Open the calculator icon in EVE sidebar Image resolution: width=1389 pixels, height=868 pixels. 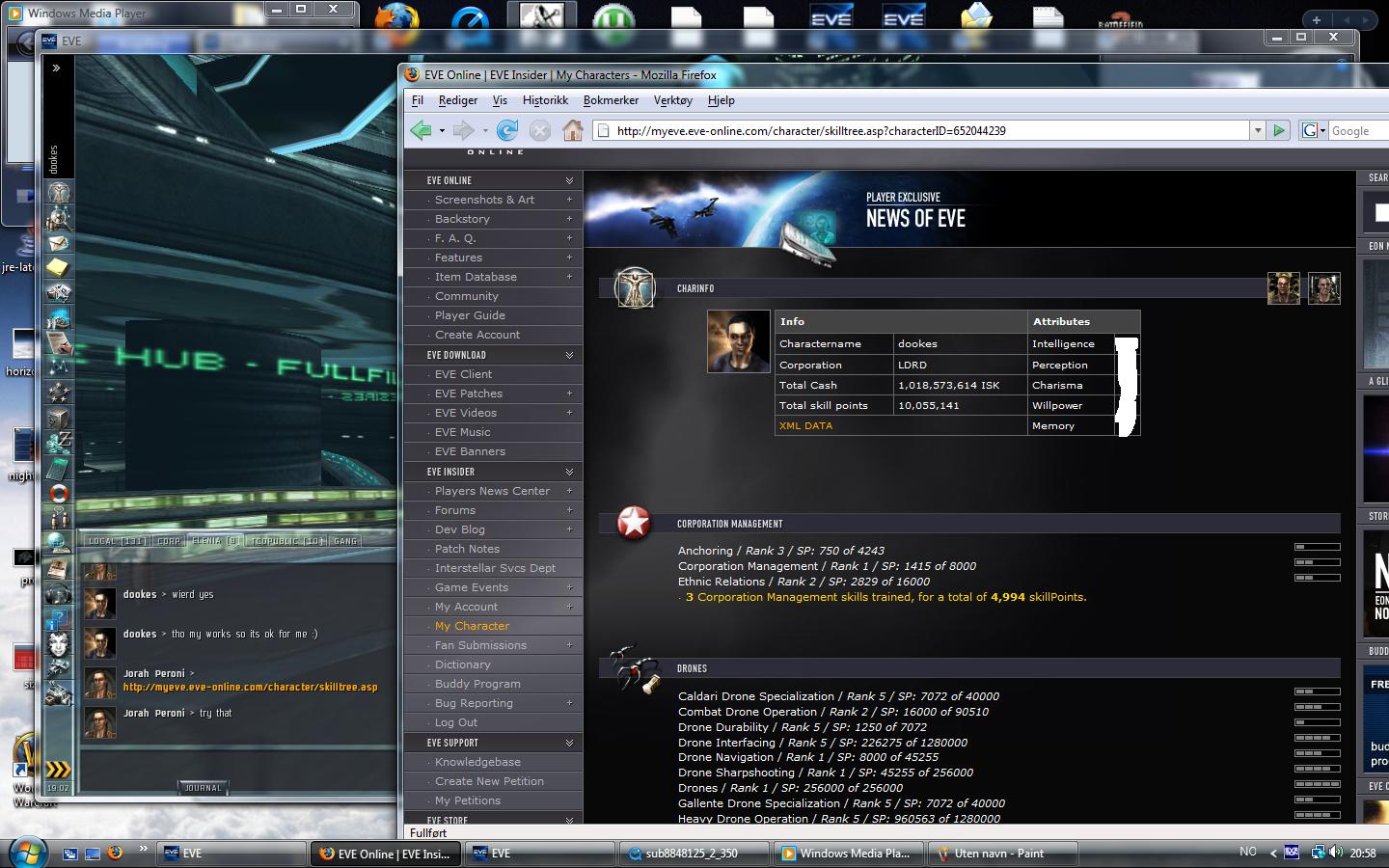tap(59, 468)
